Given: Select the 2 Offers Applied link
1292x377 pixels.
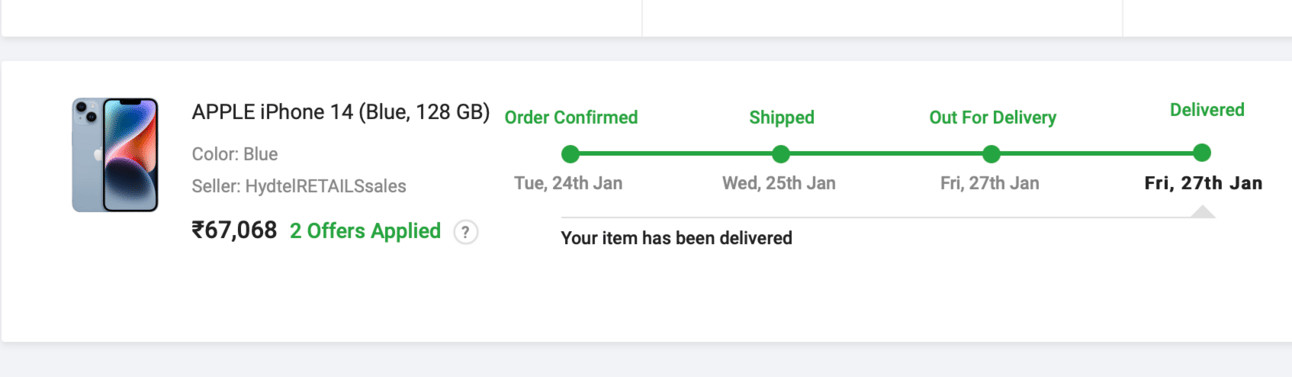Looking at the screenshot, I should [x=365, y=231].
